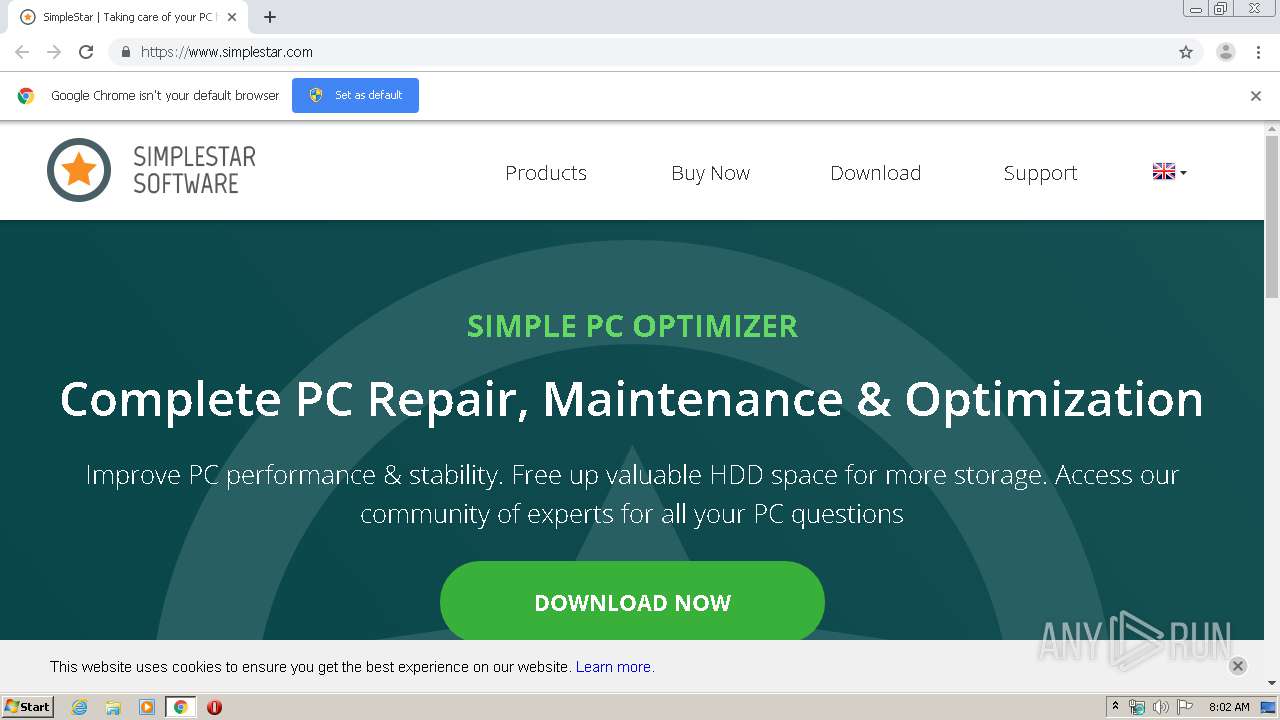Click the Set as default button
The height and width of the screenshot is (720, 1280).
click(x=355, y=95)
